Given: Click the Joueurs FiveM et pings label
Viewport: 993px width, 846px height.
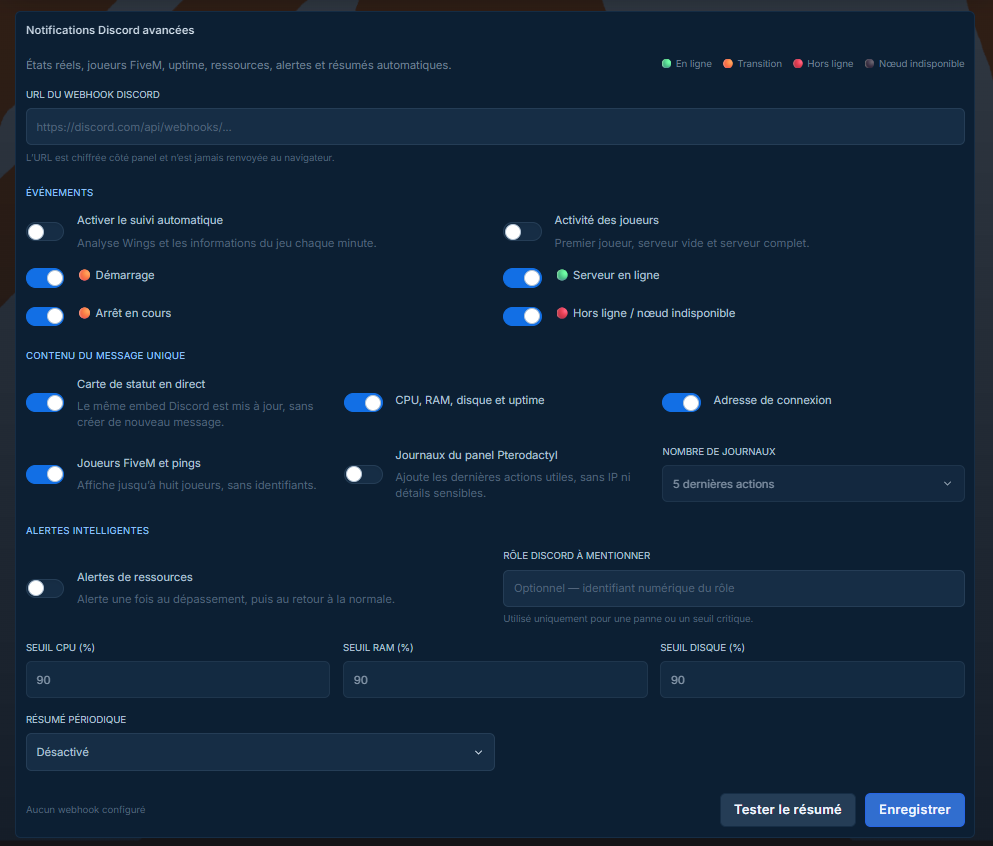Looking at the screenshot, I should click(139, 463).
